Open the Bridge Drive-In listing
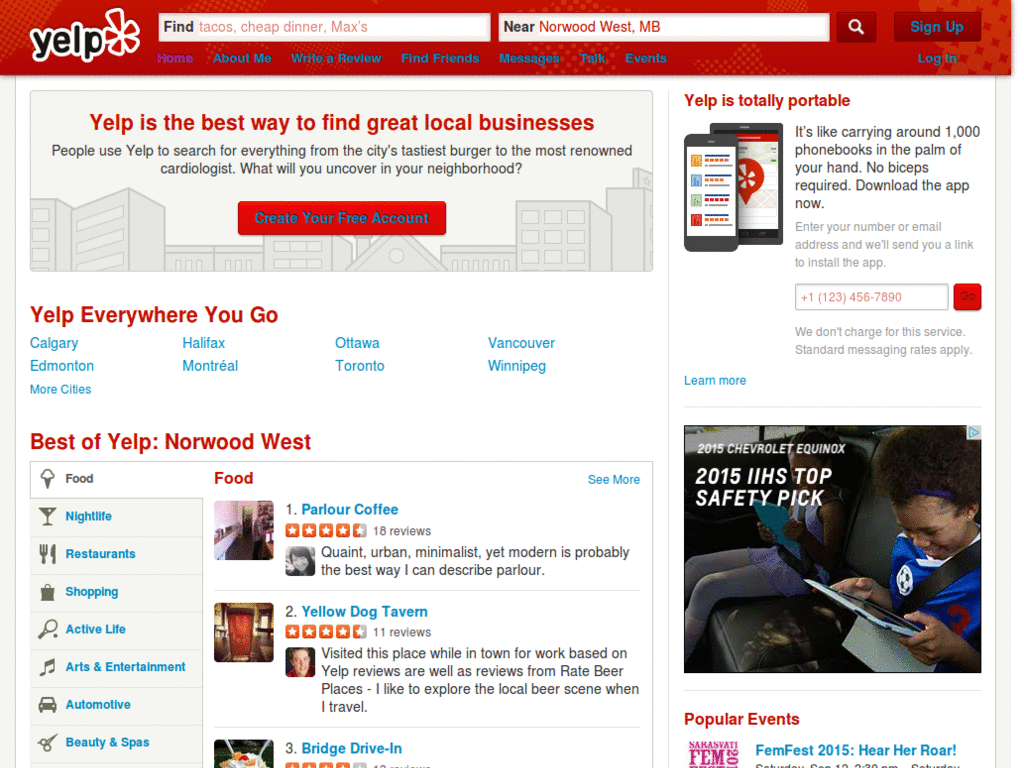 click(351, 748)
